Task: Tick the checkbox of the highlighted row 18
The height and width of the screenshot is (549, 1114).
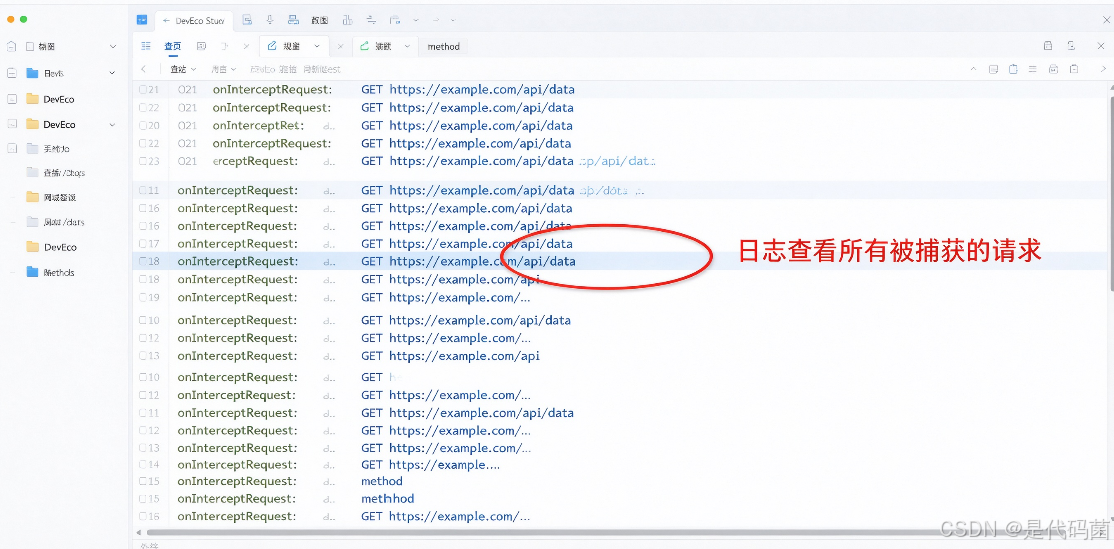Action: 143,261
